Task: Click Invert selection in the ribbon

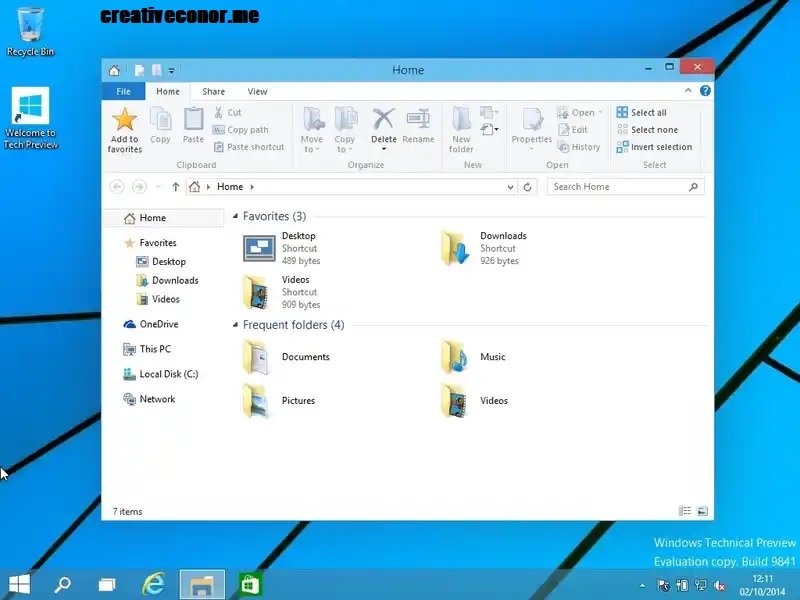Action: pos(654,147)
